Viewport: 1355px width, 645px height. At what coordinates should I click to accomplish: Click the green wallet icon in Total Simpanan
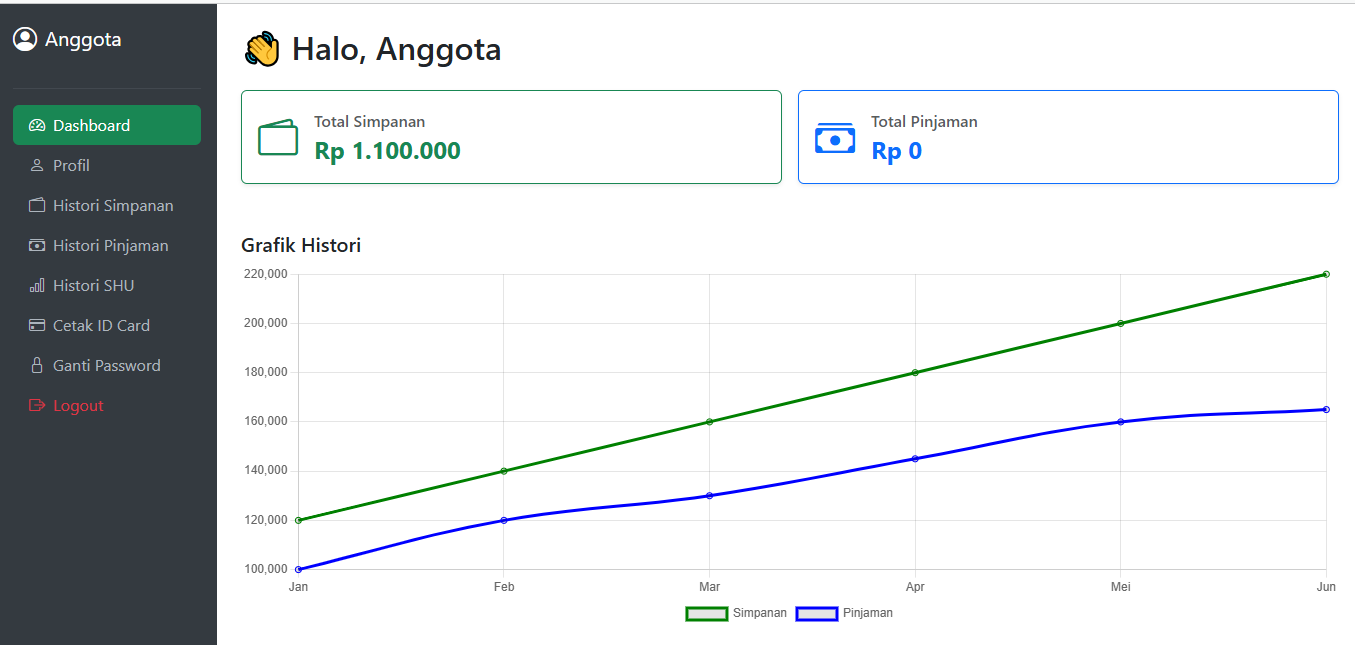pos(278,138)
